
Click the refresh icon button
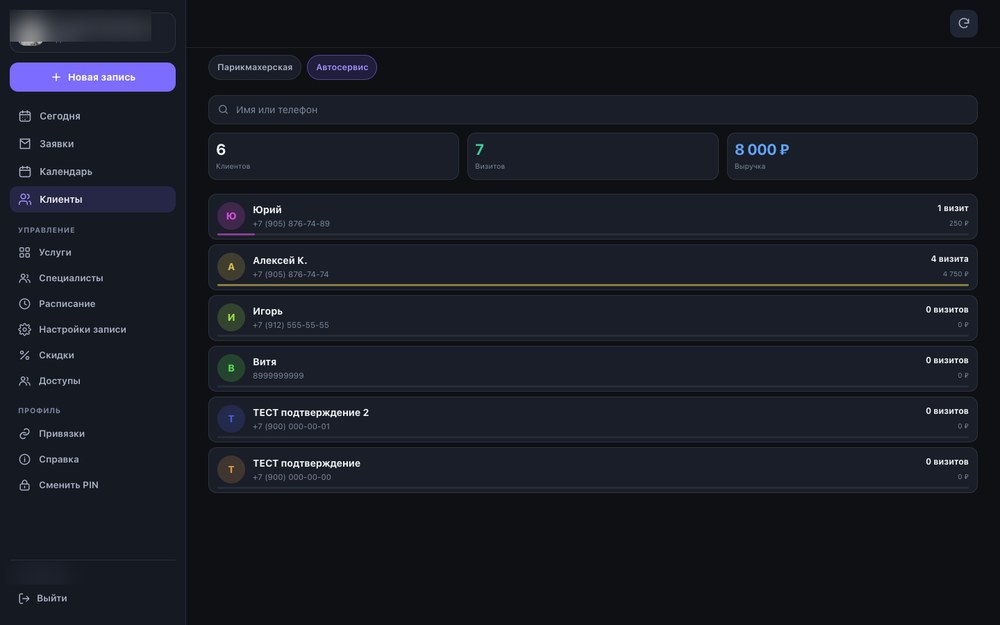pyautogui.click(x=963, y=24)
